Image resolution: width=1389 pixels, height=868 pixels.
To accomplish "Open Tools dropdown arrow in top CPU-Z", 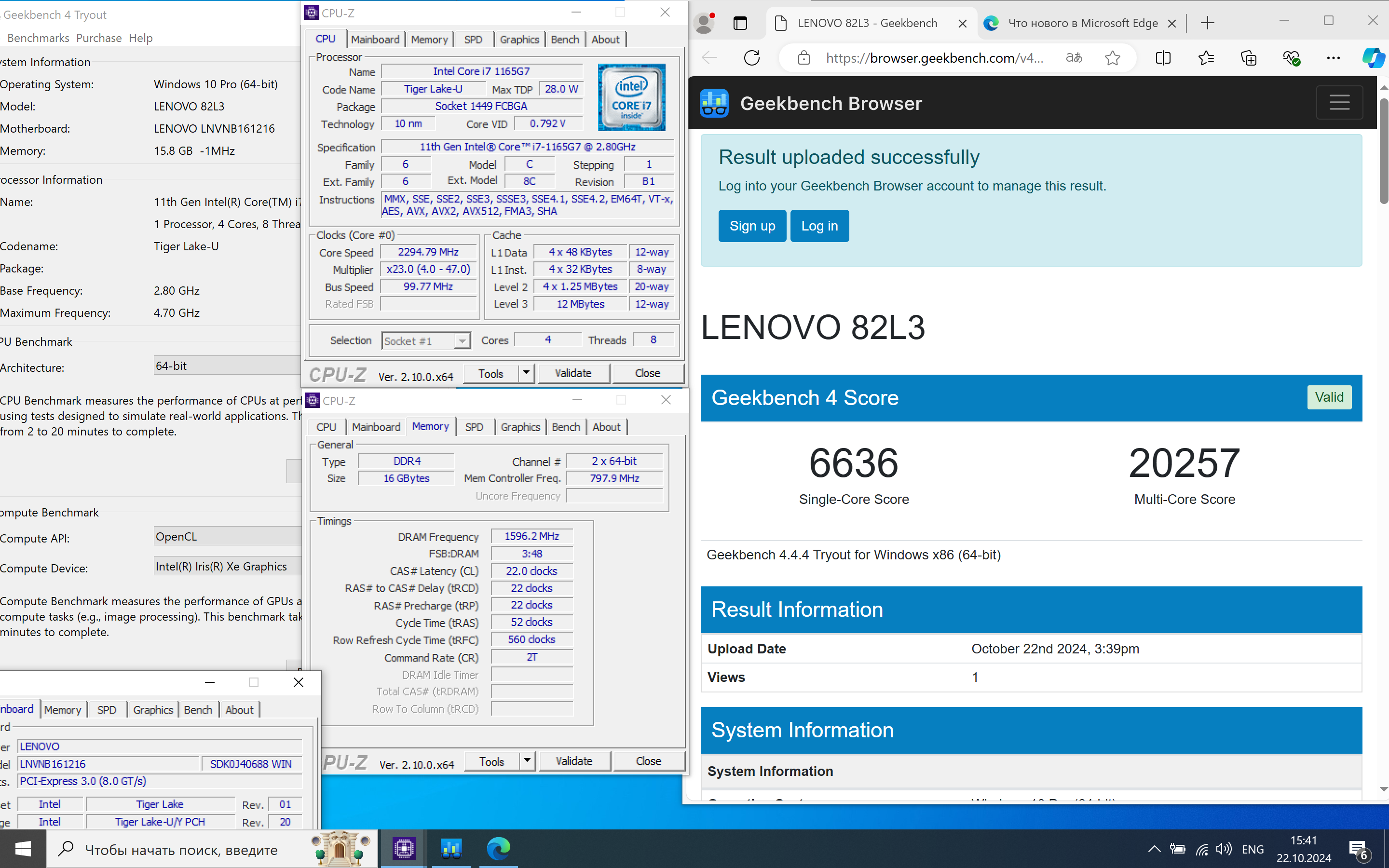I will 526,373.
